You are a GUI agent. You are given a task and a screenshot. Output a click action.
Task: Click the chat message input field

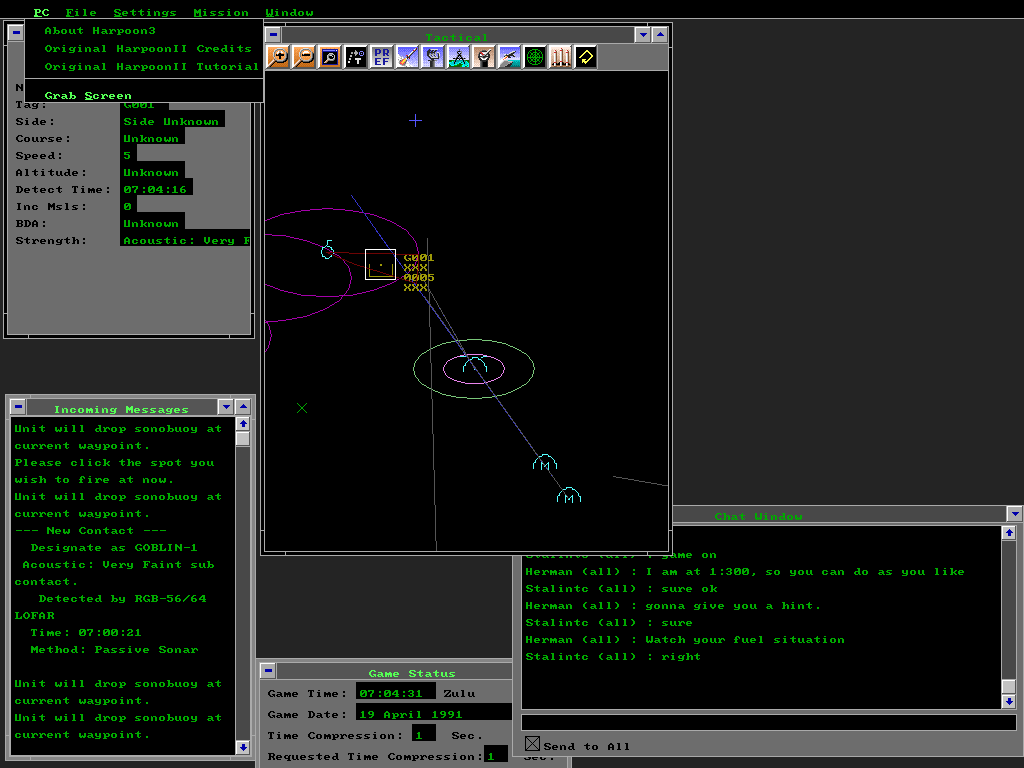tap(768, 722)
